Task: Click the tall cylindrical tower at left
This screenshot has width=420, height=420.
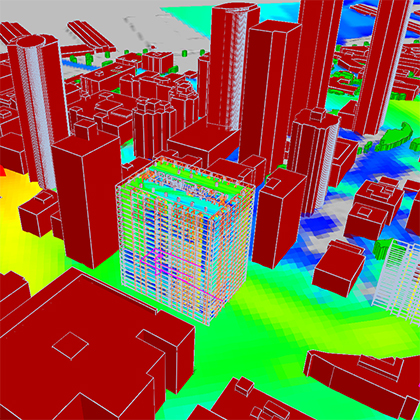Action: 37,110
